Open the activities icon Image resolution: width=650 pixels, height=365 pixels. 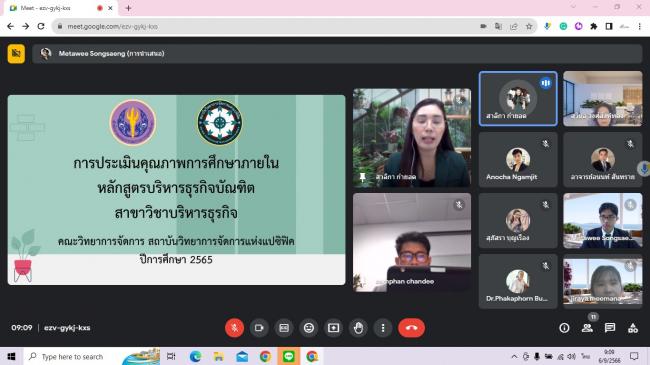tap(633, 328)
